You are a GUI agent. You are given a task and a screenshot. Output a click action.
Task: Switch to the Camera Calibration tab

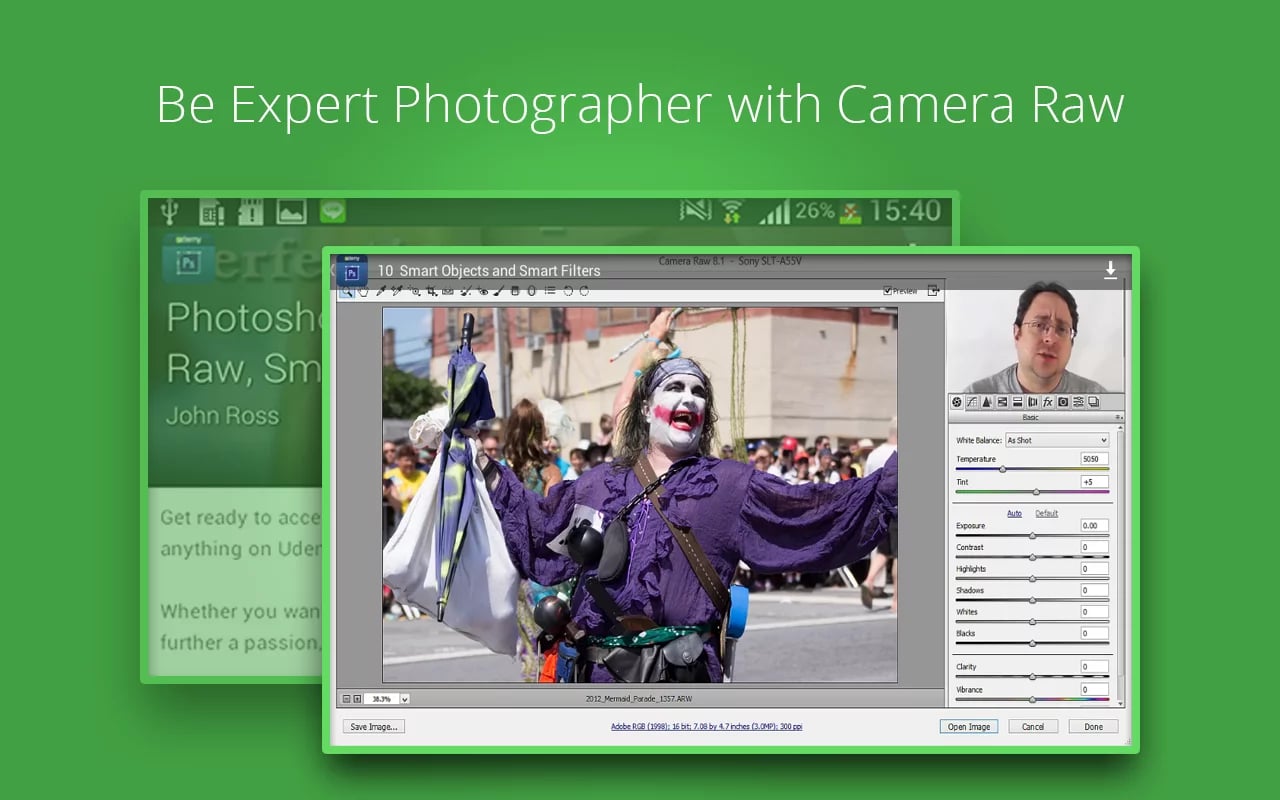(1063, 402)
